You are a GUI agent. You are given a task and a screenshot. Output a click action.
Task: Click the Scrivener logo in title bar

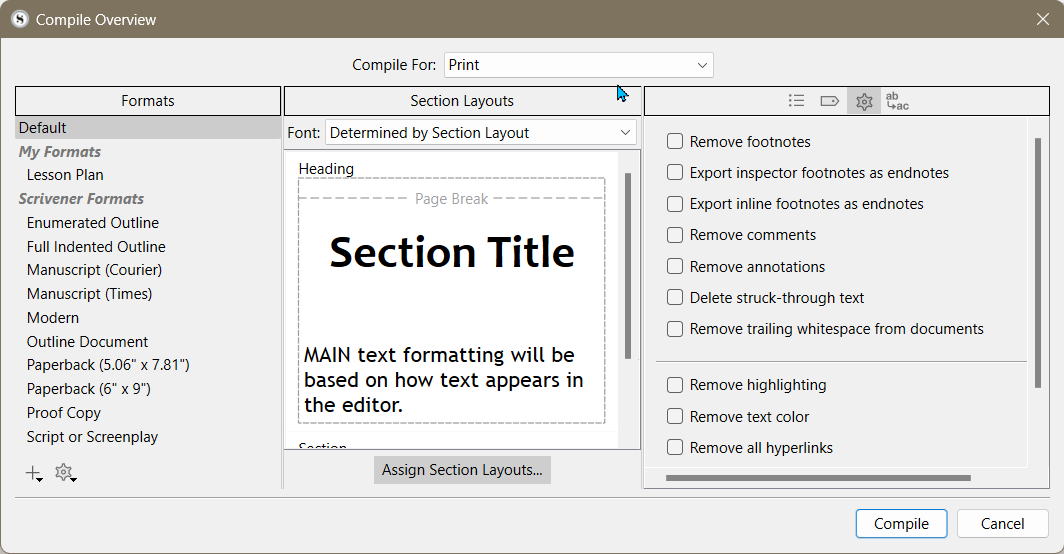pos(20,19)
